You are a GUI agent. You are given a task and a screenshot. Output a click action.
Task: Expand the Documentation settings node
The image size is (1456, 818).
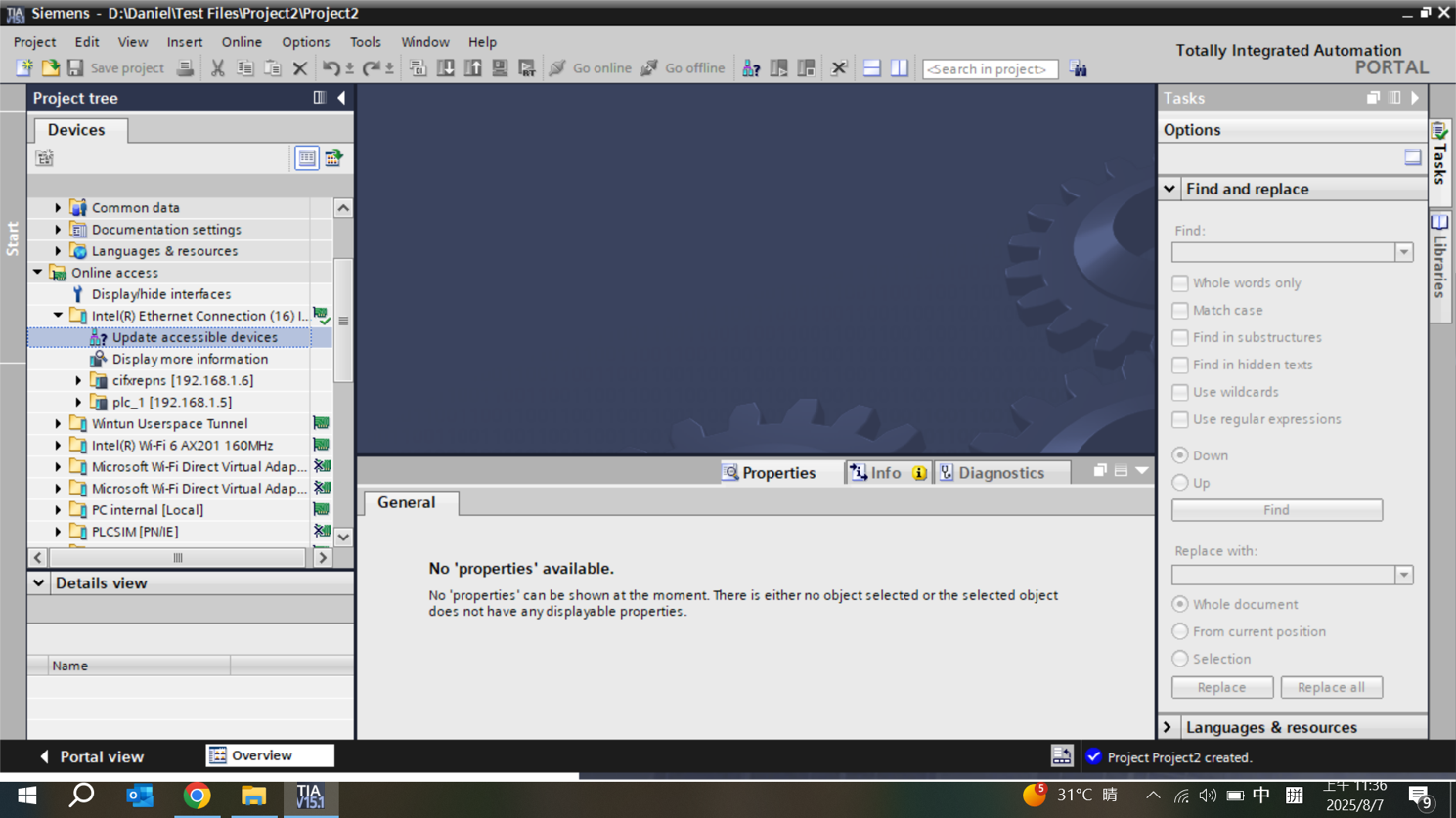(58, 229)
